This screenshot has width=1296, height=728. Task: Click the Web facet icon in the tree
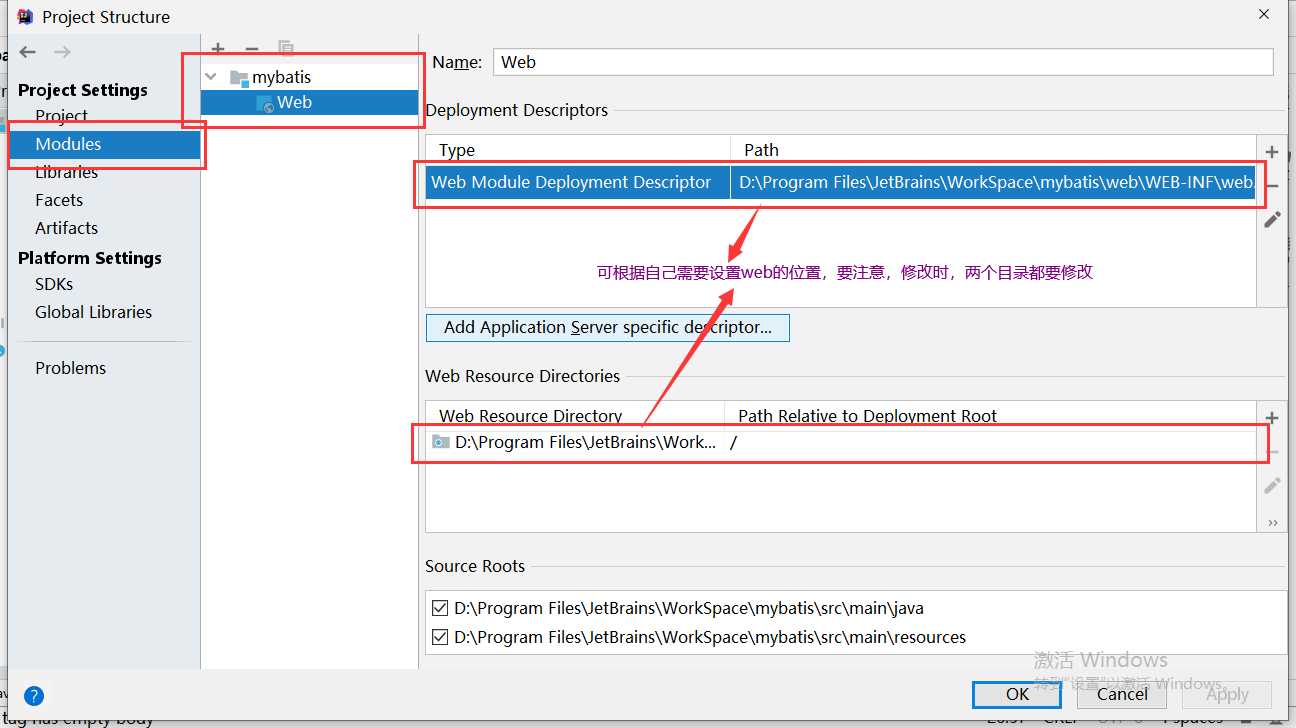265,103
